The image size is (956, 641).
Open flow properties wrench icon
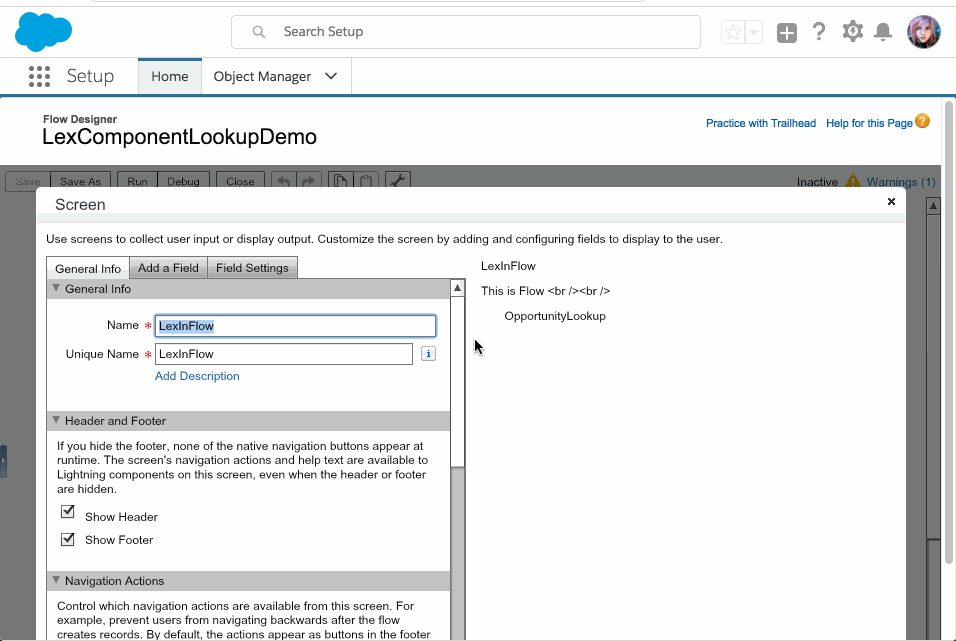(x=398, y=181)
